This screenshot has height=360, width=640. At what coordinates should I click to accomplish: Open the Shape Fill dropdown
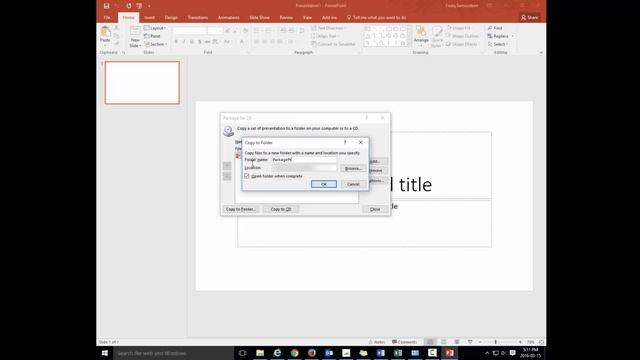coord(459,28)
